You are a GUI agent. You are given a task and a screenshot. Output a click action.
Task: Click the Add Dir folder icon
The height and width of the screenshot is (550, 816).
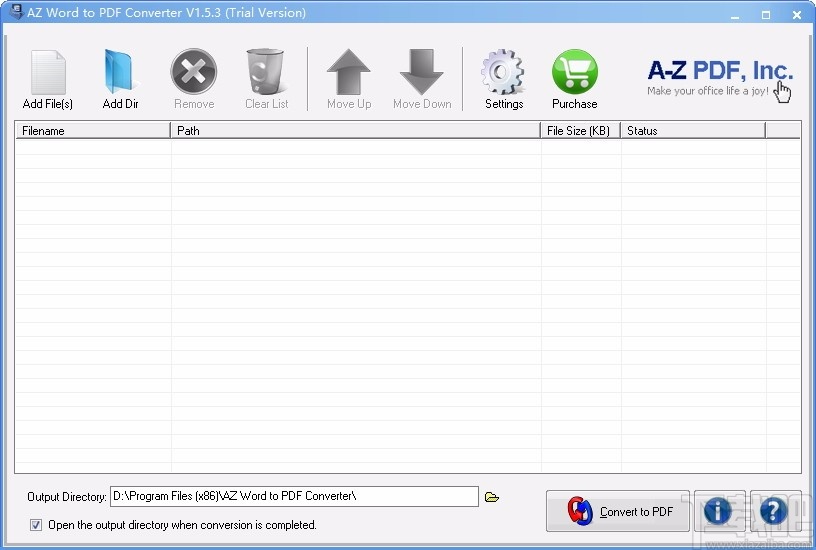coord(120,72)
